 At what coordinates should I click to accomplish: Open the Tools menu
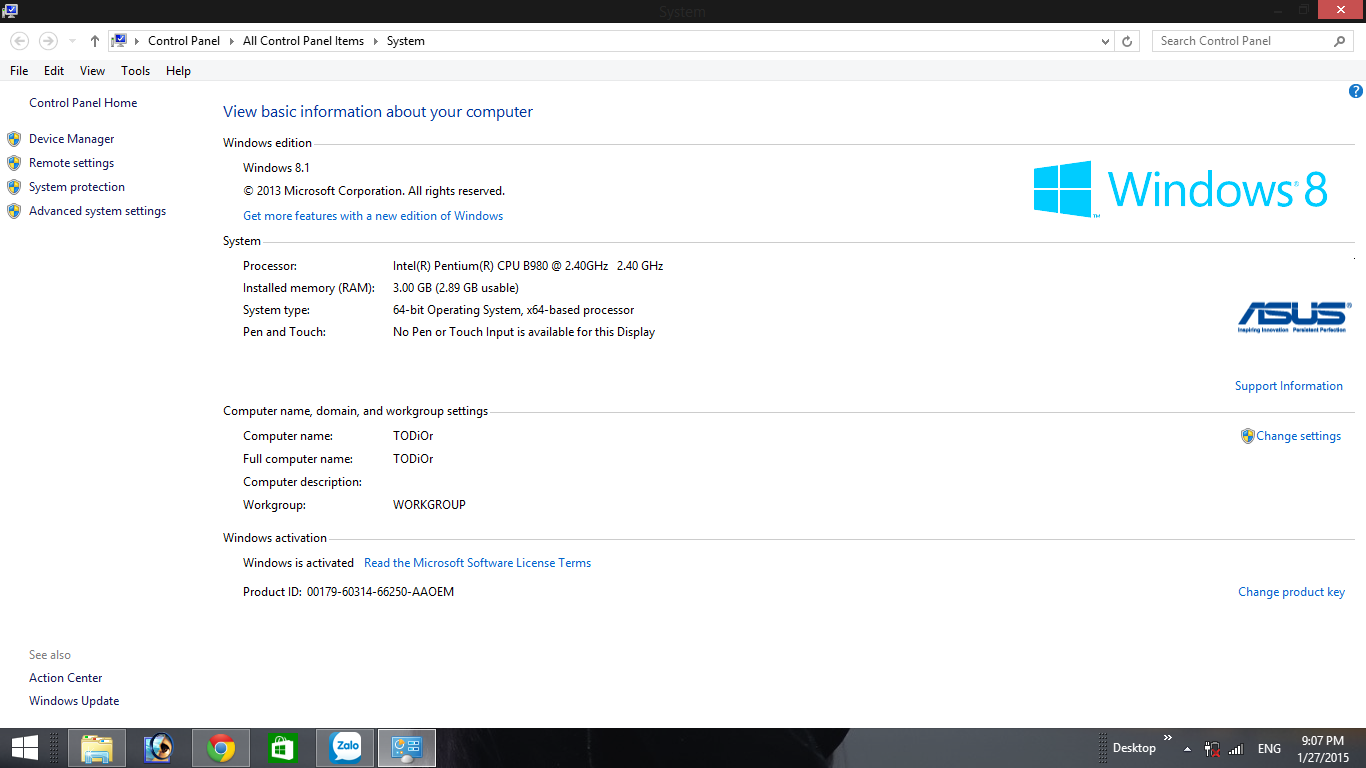(135, 71)
